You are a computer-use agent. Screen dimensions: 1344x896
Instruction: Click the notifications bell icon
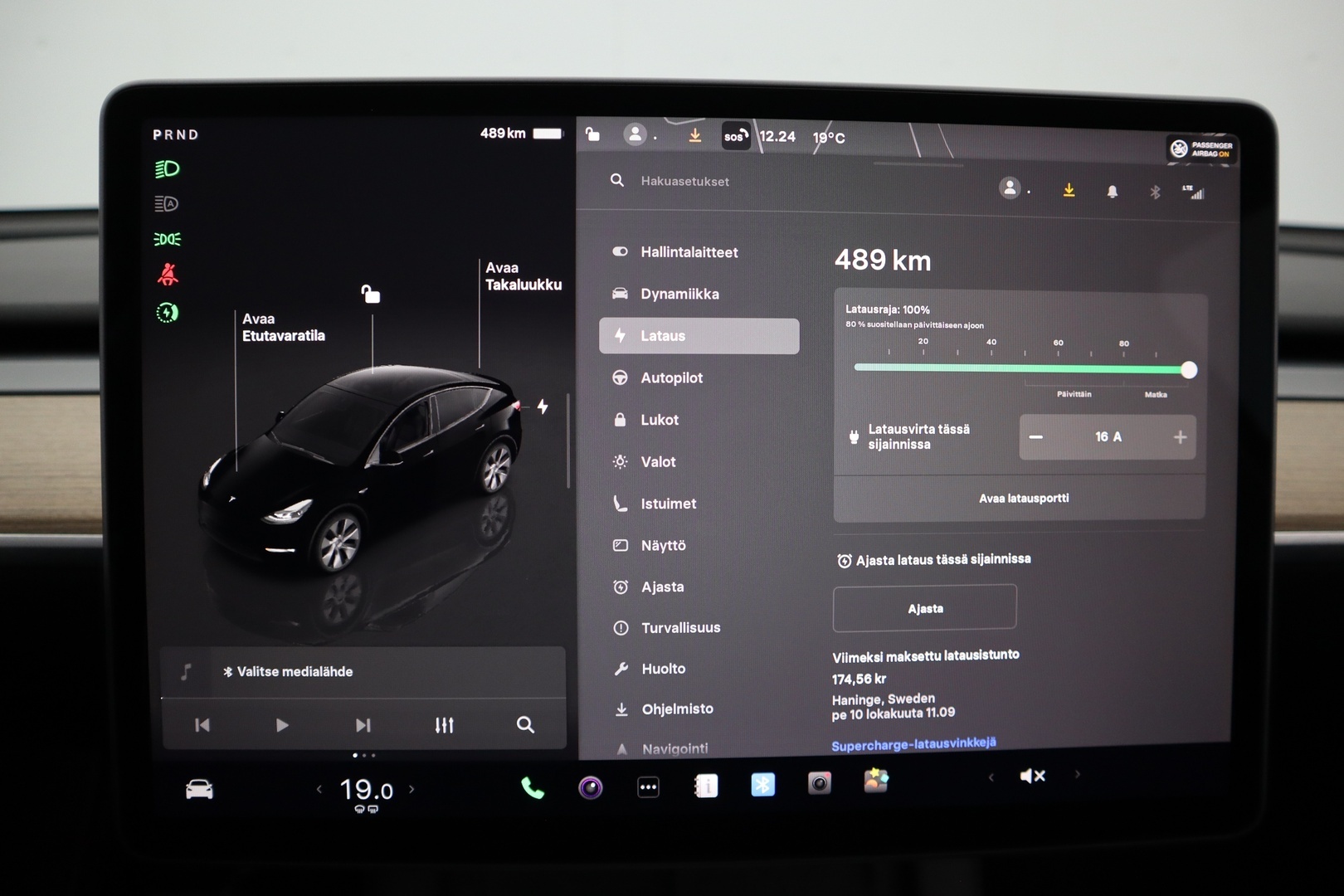(x=1113, y=192)
